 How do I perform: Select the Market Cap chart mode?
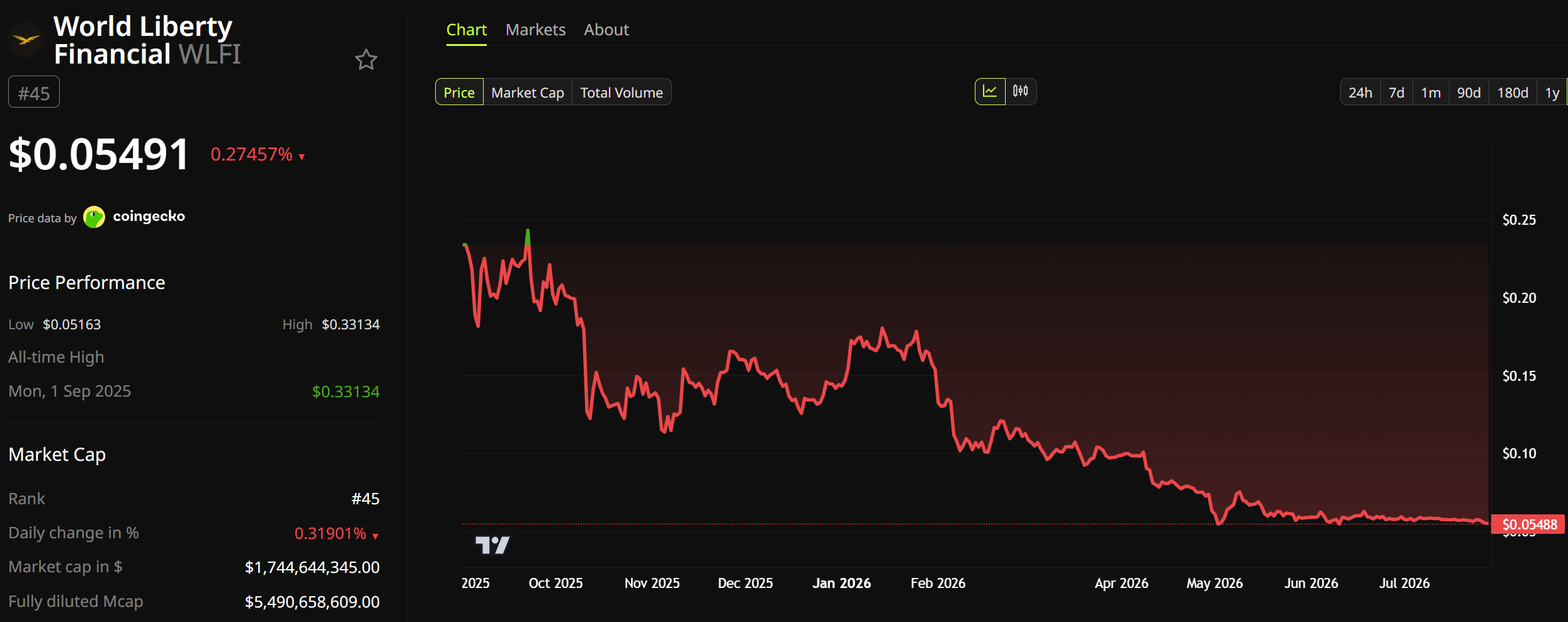tap(528, 93)
